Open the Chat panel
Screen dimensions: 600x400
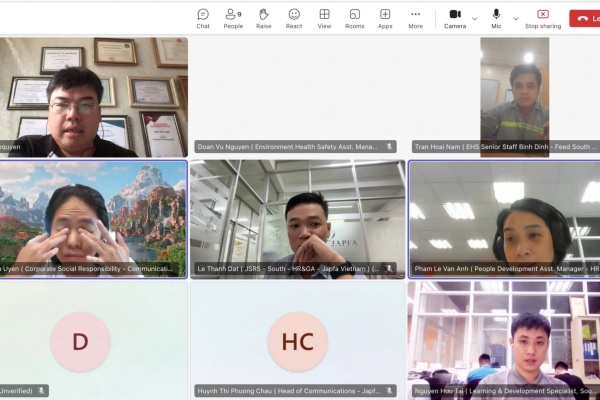(x=203, y=18)
